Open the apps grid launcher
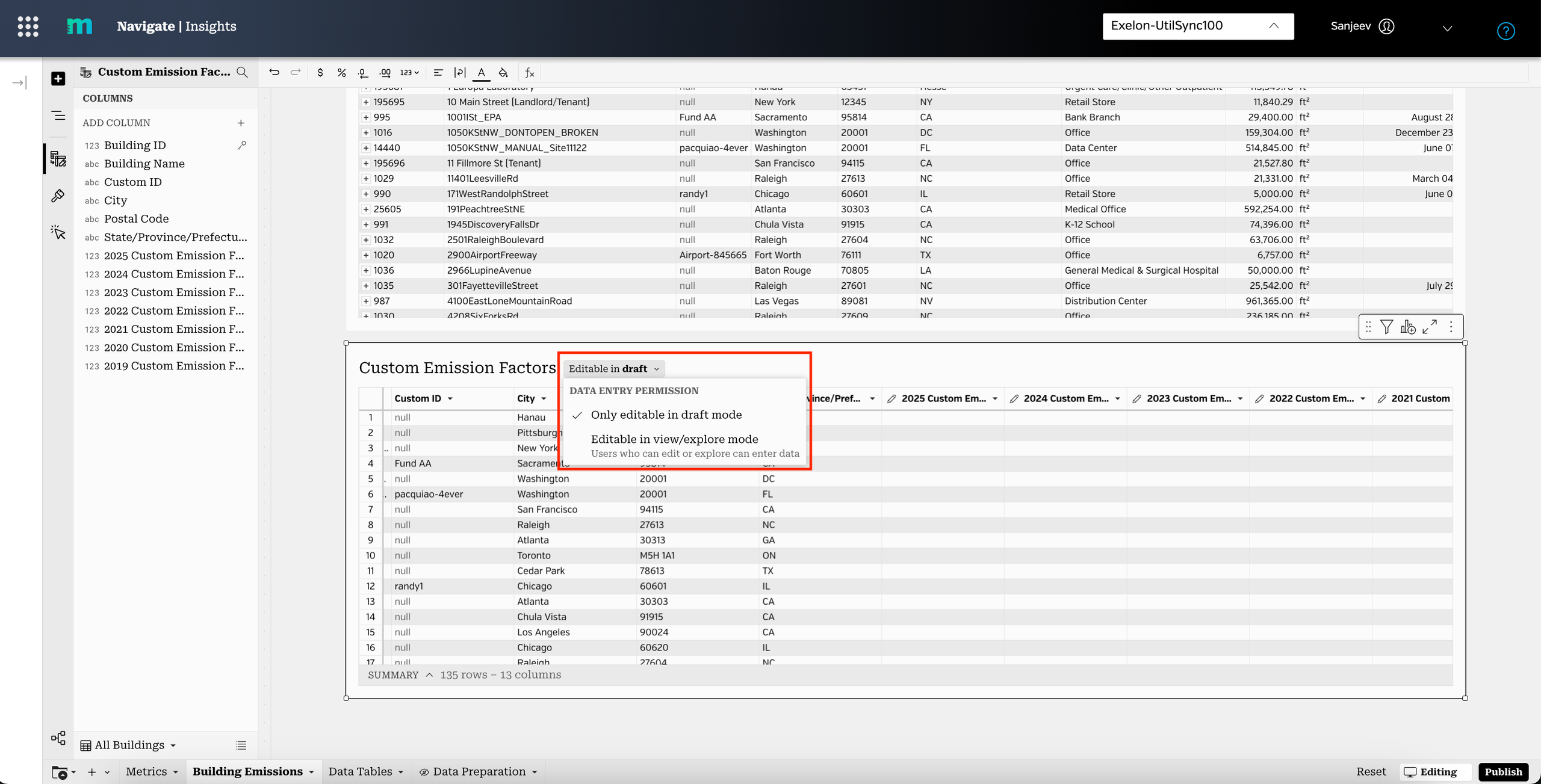This screenshot has height=784, width=1541. pyautogui.click(x=28, y=26)
